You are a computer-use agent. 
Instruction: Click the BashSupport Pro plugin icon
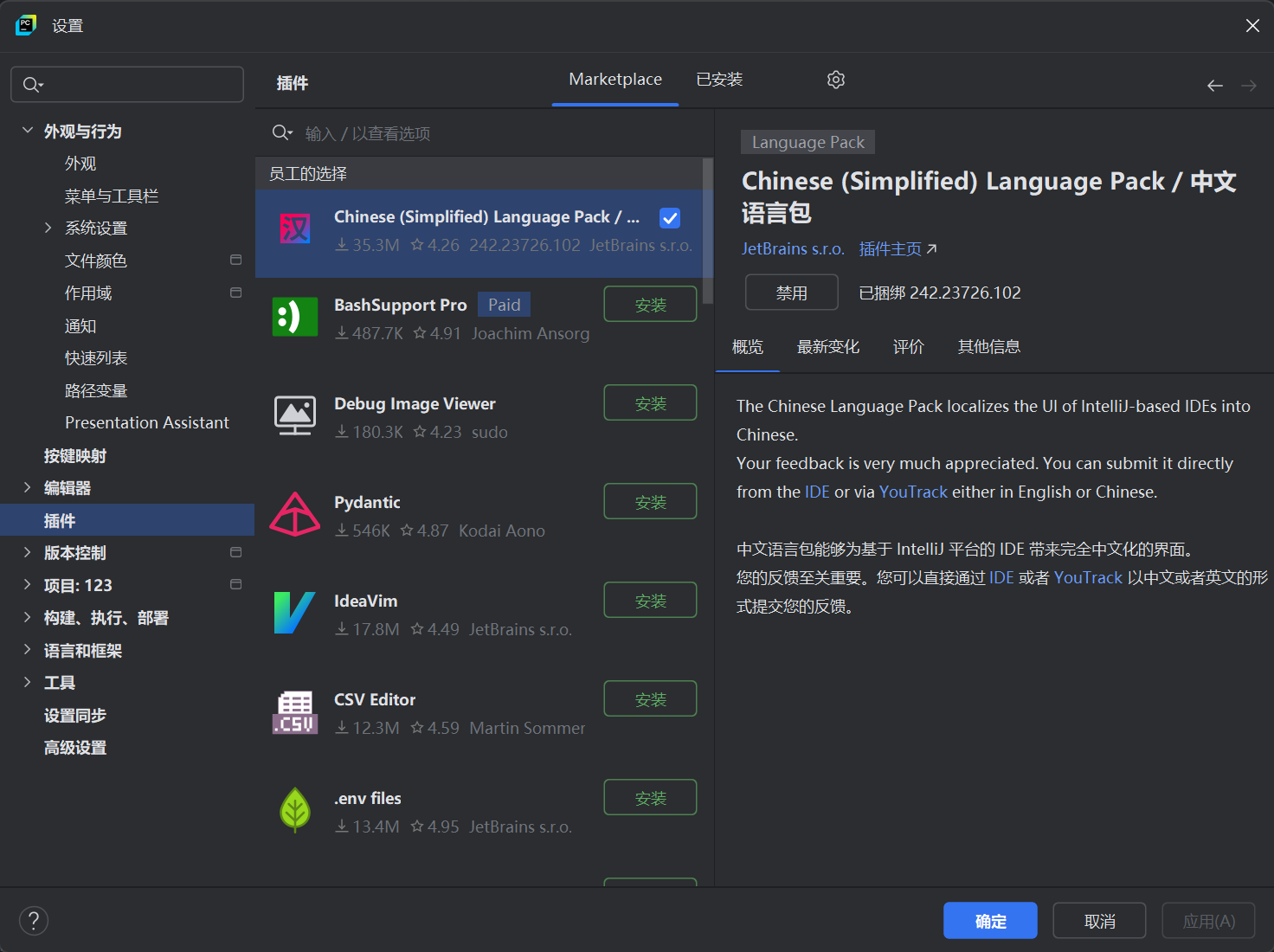click(x=295, y=317)
